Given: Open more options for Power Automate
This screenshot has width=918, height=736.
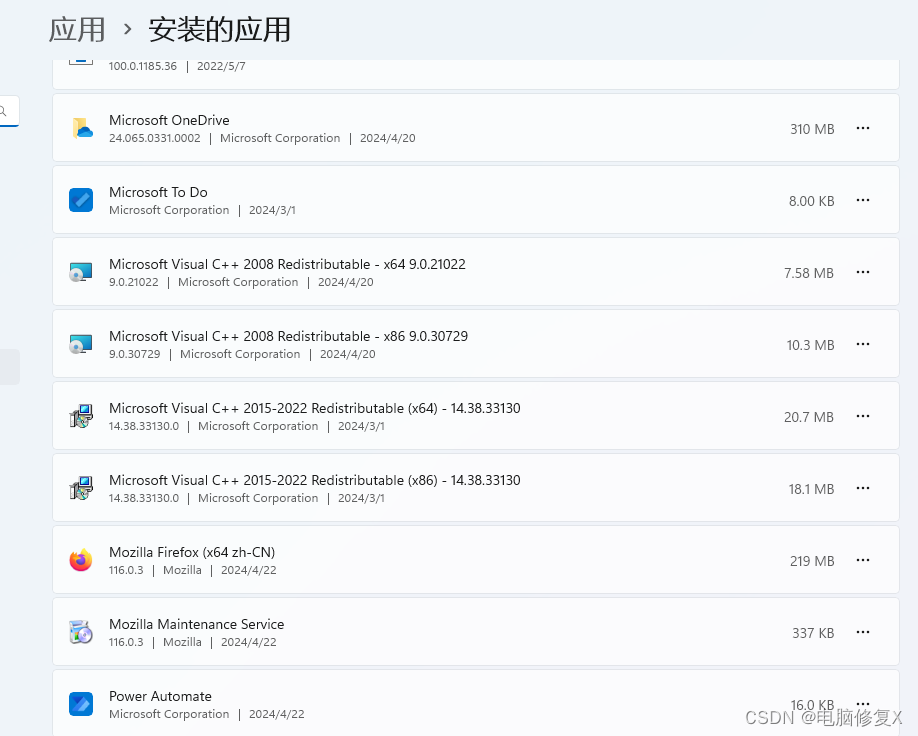Looking at the screenshot, I should (x=863, y=703).
